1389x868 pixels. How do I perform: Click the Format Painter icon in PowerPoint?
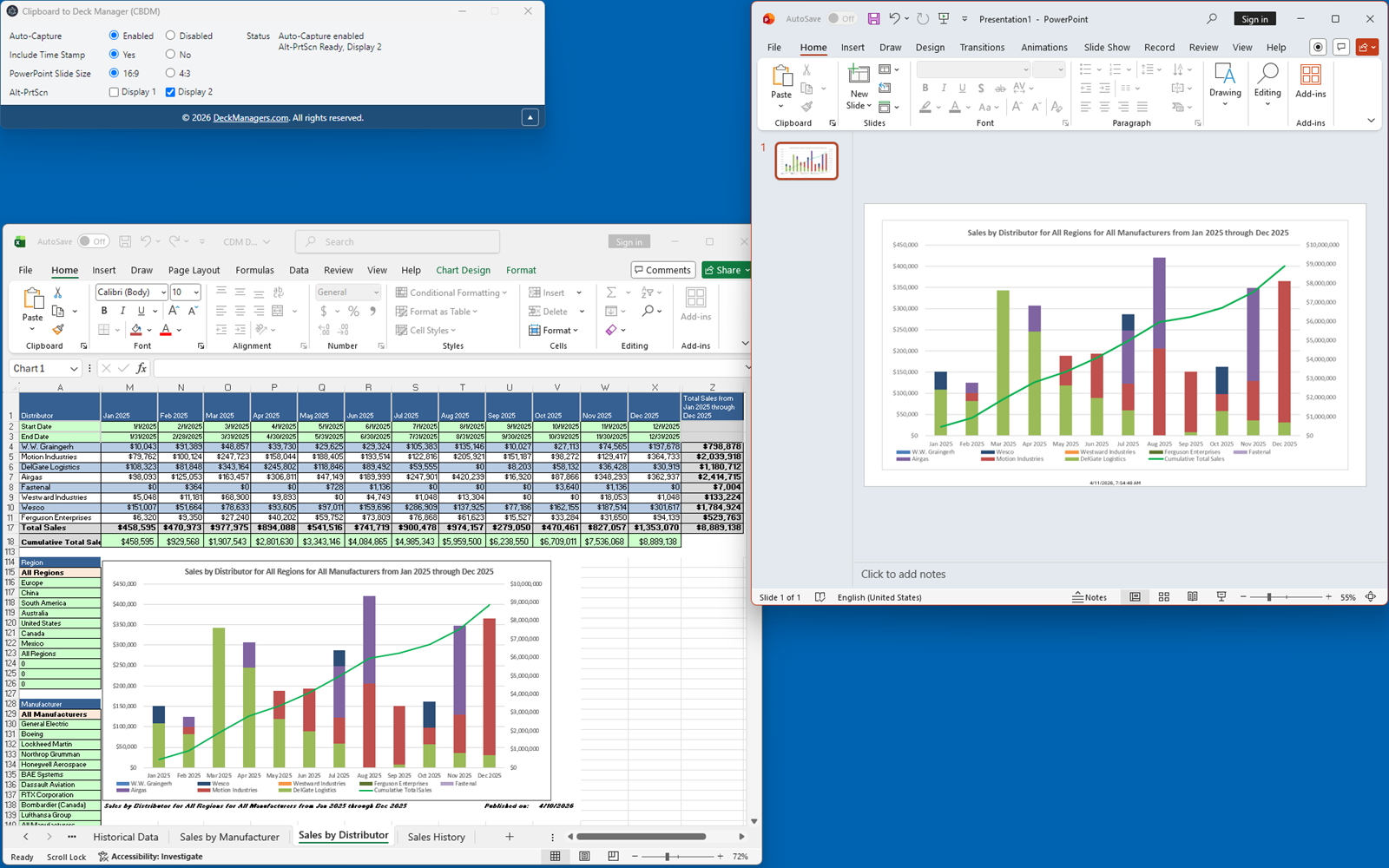pyautogui.click(x=806, y=107)
